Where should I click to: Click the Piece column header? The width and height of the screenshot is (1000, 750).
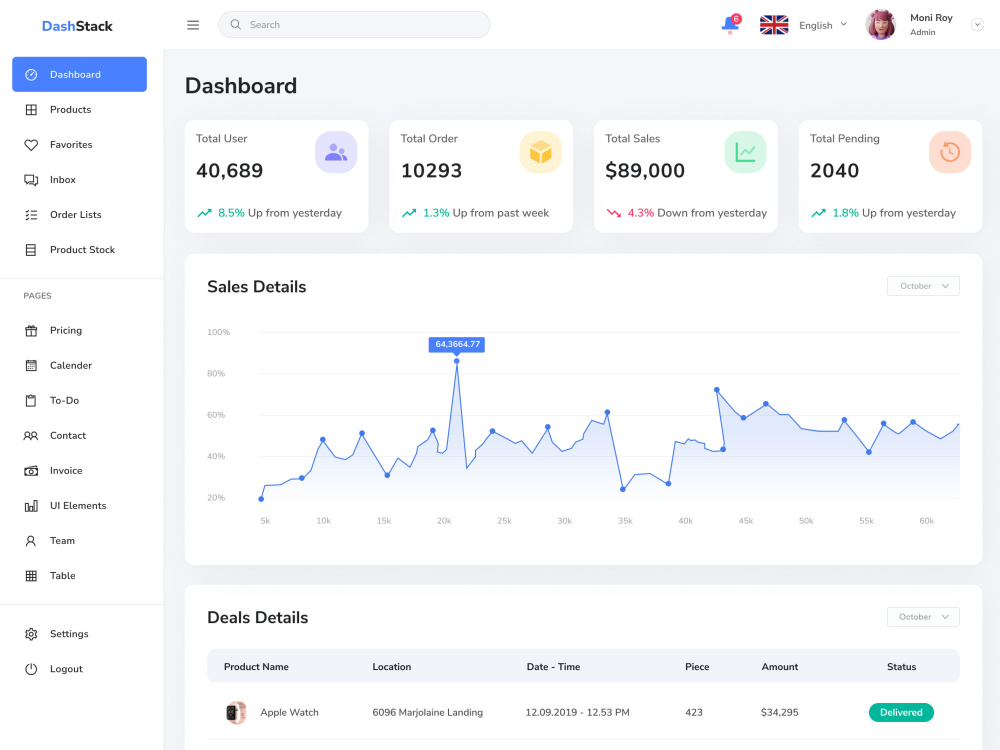pyautogui.click(x=697, y=666)
